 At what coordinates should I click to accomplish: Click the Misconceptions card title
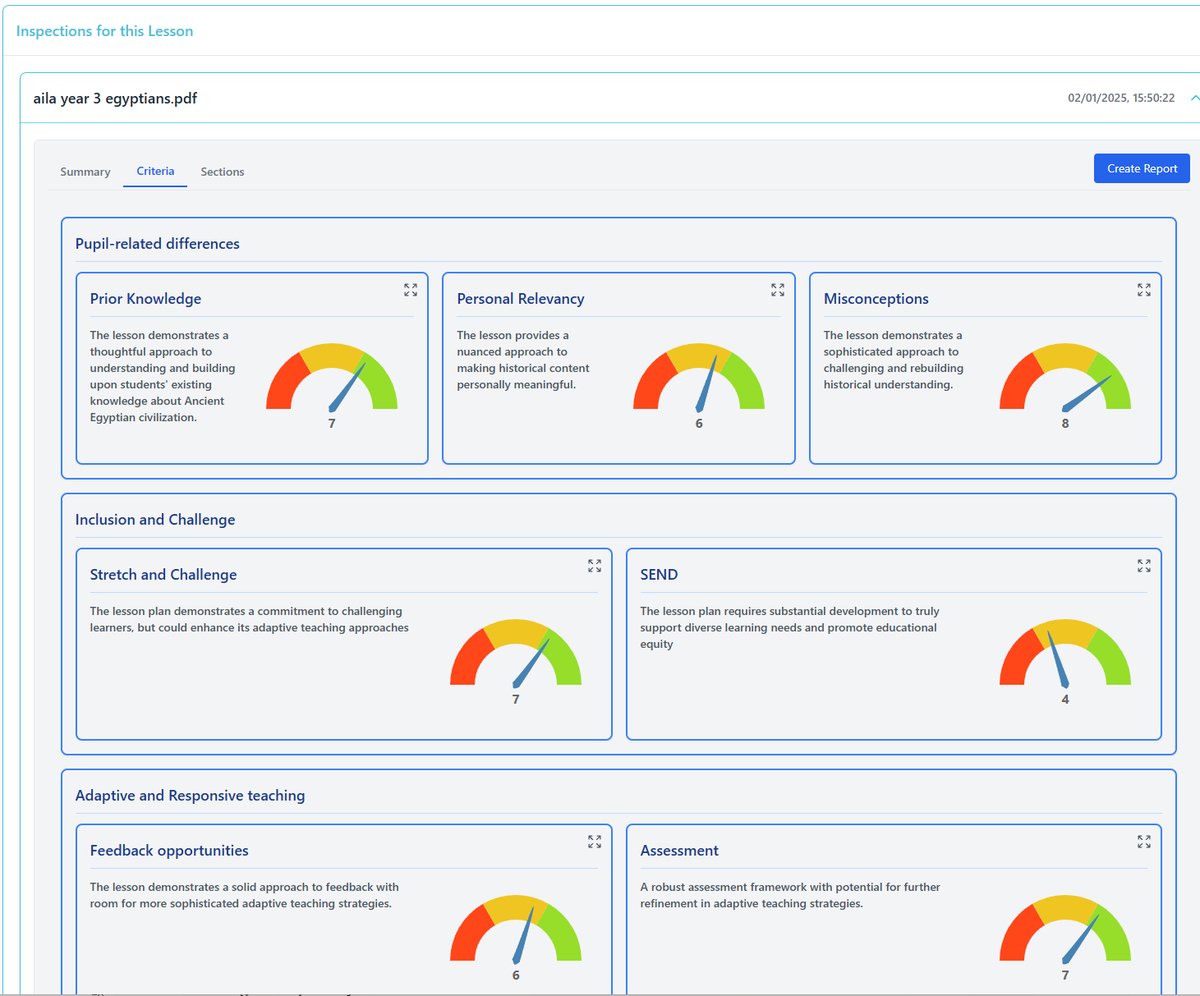coord(876,298)
